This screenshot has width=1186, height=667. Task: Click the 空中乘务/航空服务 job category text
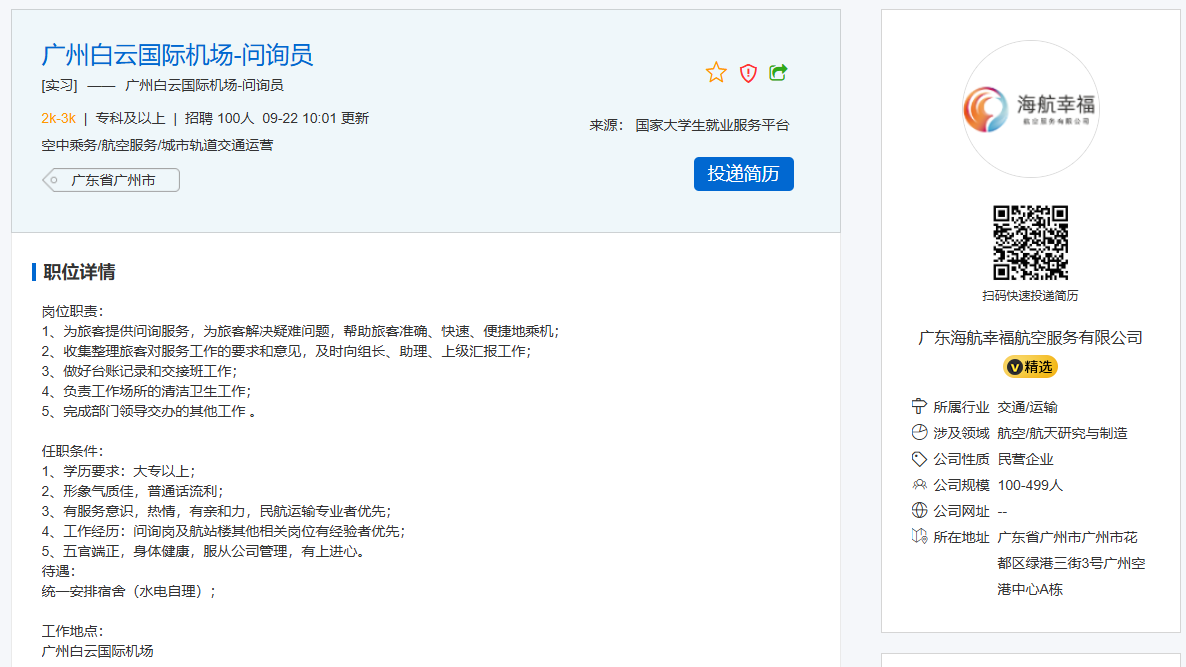tap(157, 145)
